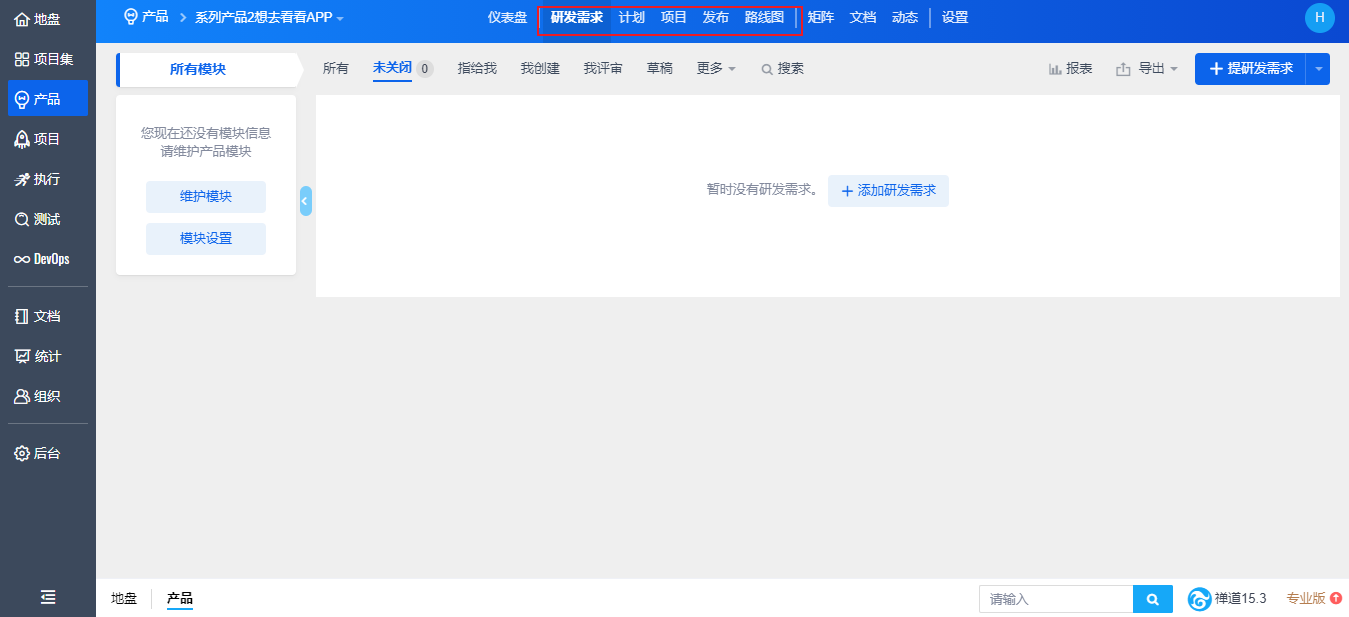This screenshot has height=617, width=1349.
Task: Open the 项目 tab in top navigation
Action: pyautogui.click(x=674, y=18)
